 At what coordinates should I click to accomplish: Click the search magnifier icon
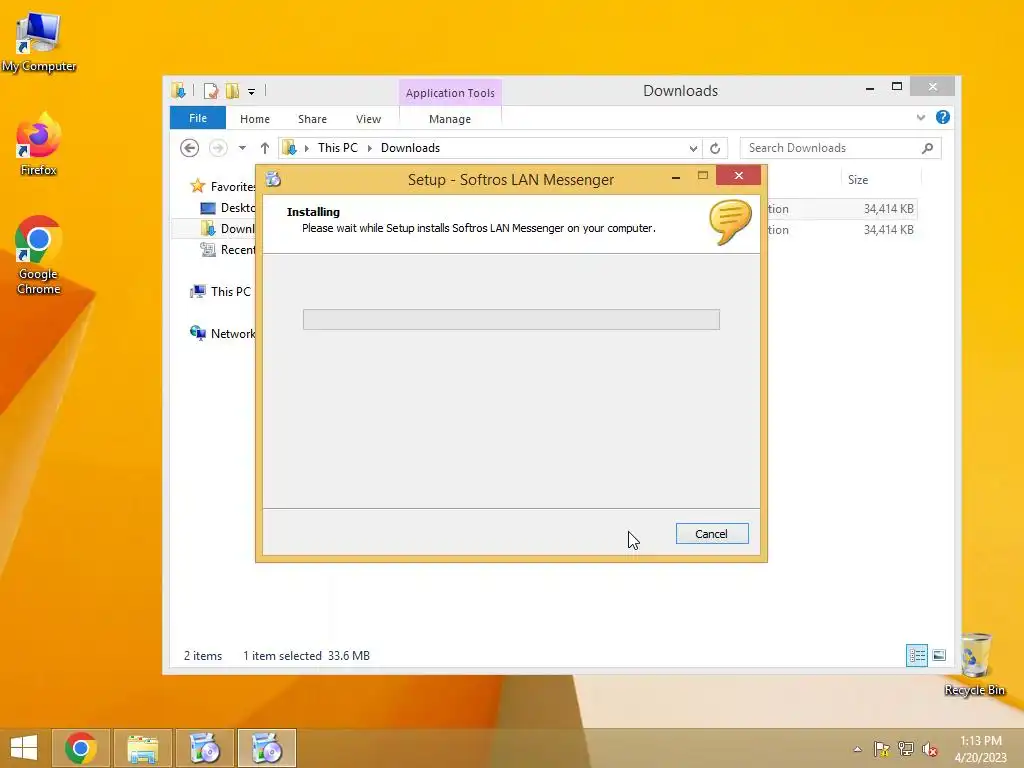pyautogui.click(x=927, y=148)
